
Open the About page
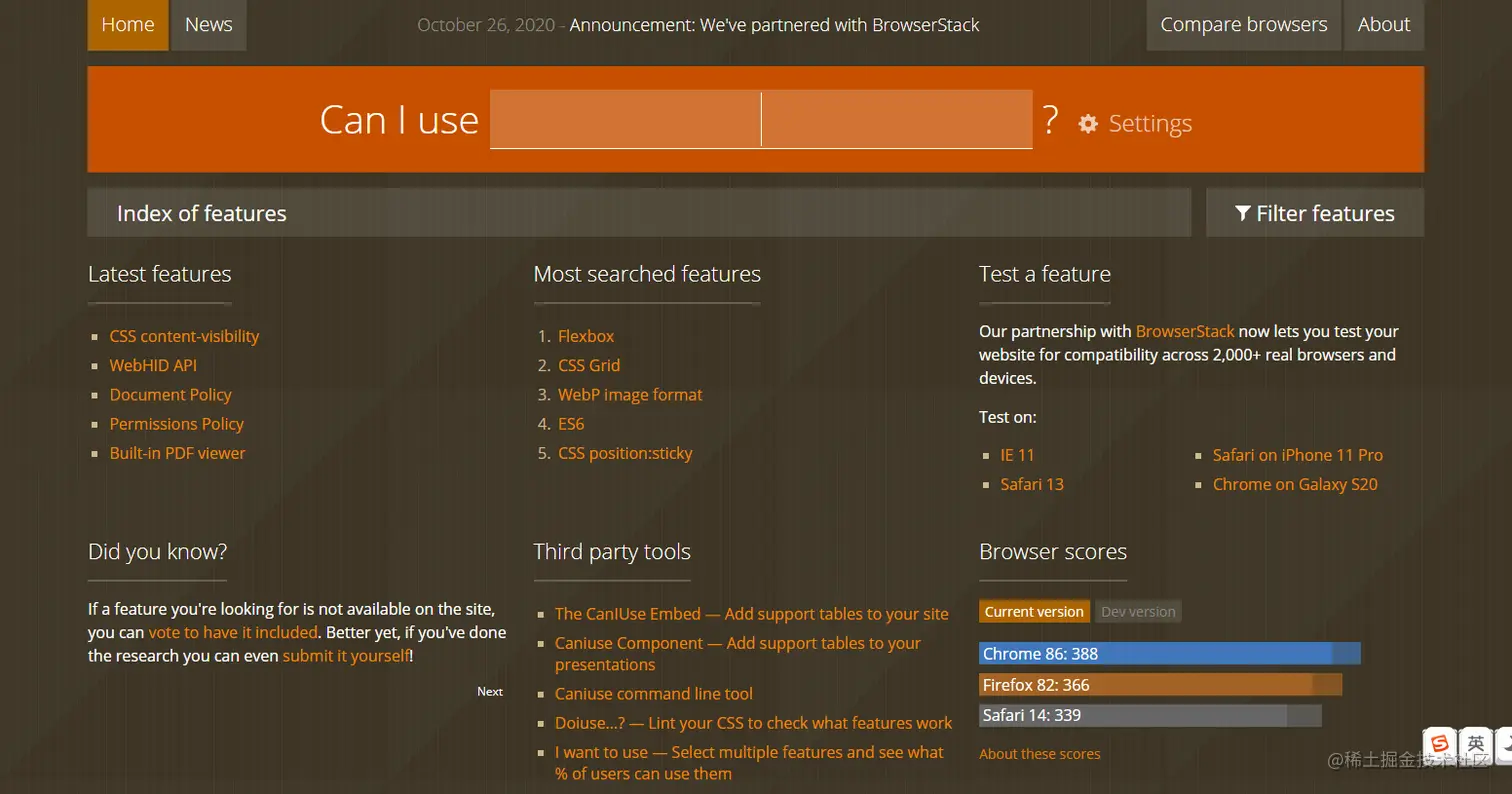[x=1383, y=25]
